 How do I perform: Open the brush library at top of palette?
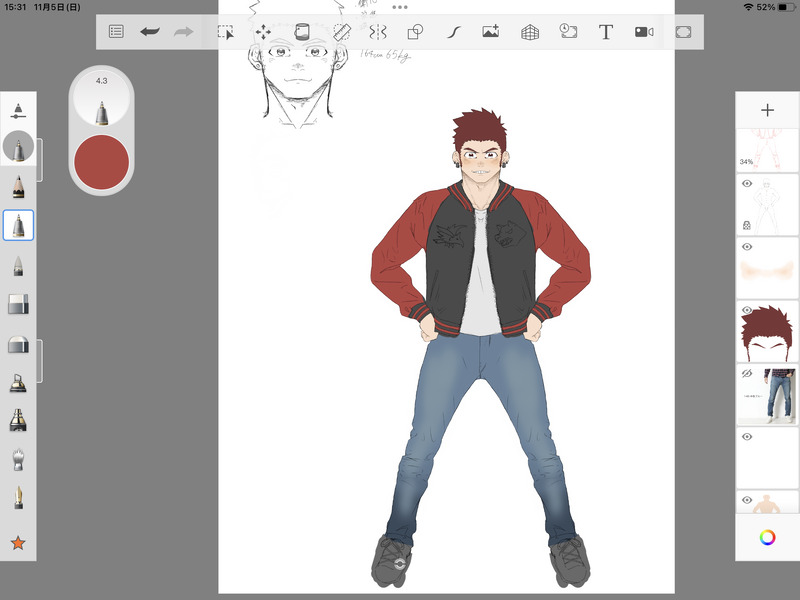point(18,112)
